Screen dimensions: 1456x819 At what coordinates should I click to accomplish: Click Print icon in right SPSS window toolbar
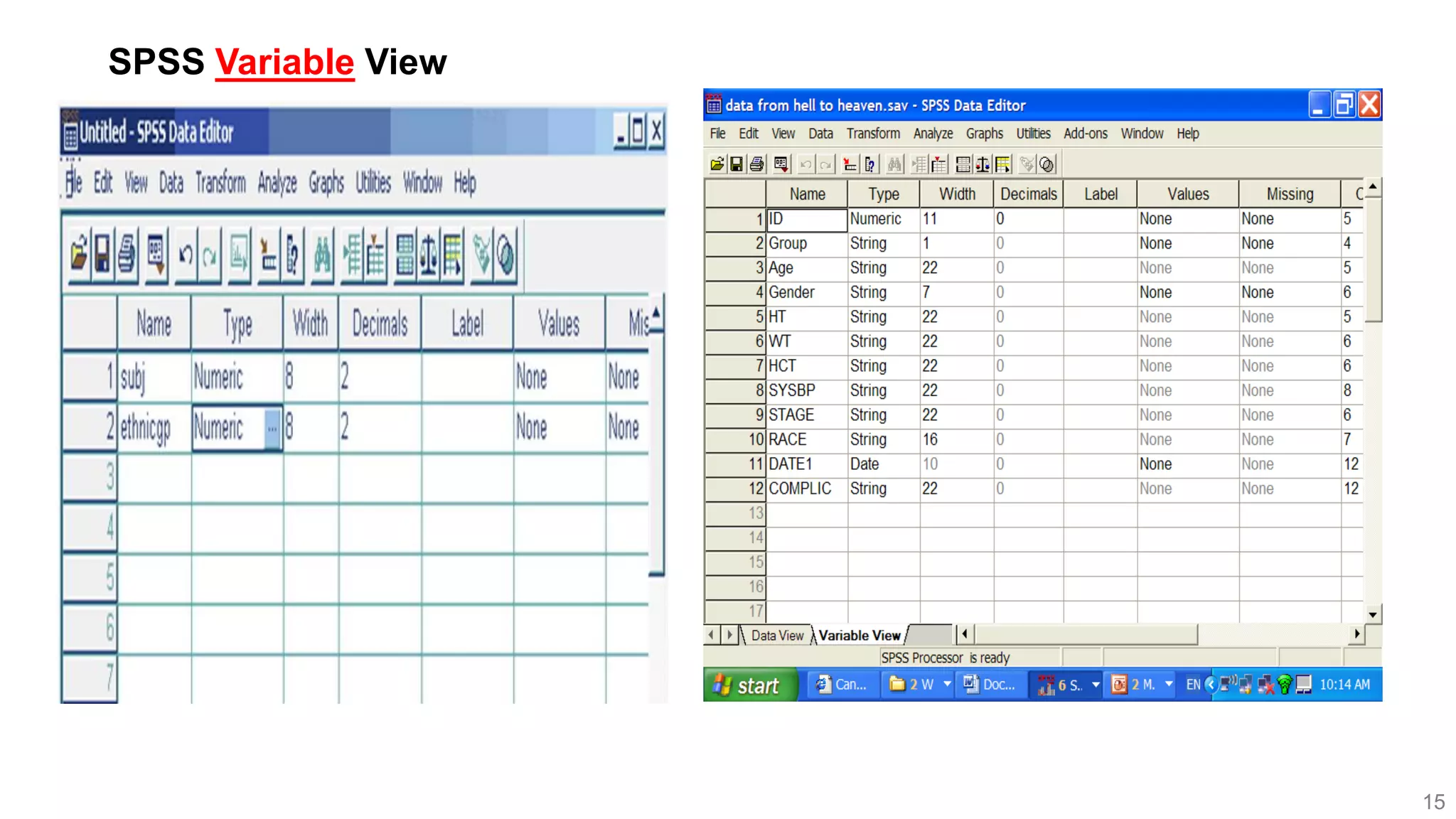click(x=757, y=165)
